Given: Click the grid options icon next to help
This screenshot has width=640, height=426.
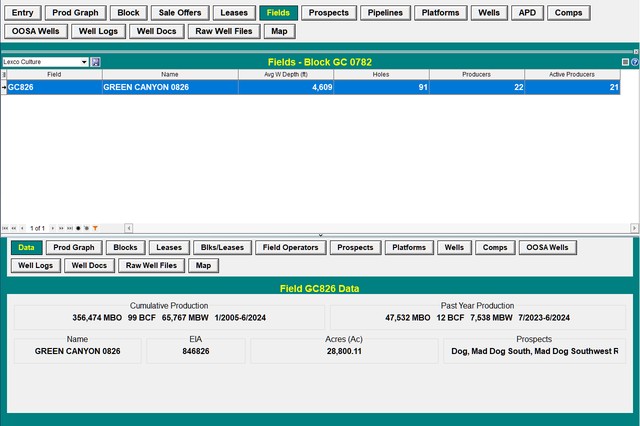Looking at the screenshot, I should 626,62.
